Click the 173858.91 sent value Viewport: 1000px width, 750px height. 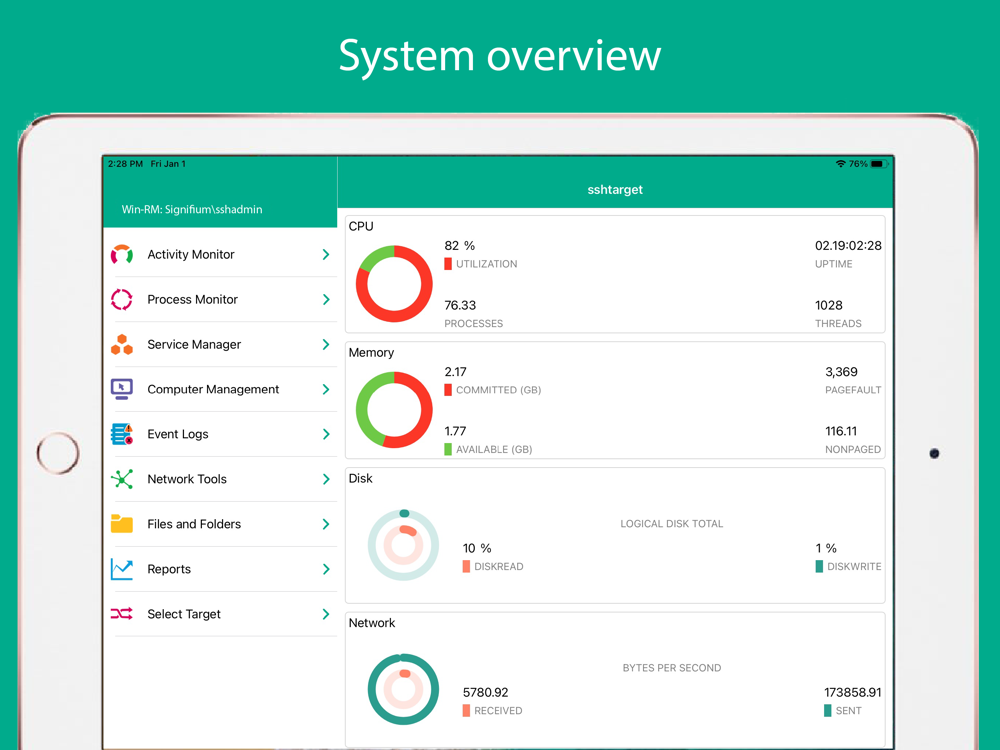pyautogui.click(x=853, y=693)
